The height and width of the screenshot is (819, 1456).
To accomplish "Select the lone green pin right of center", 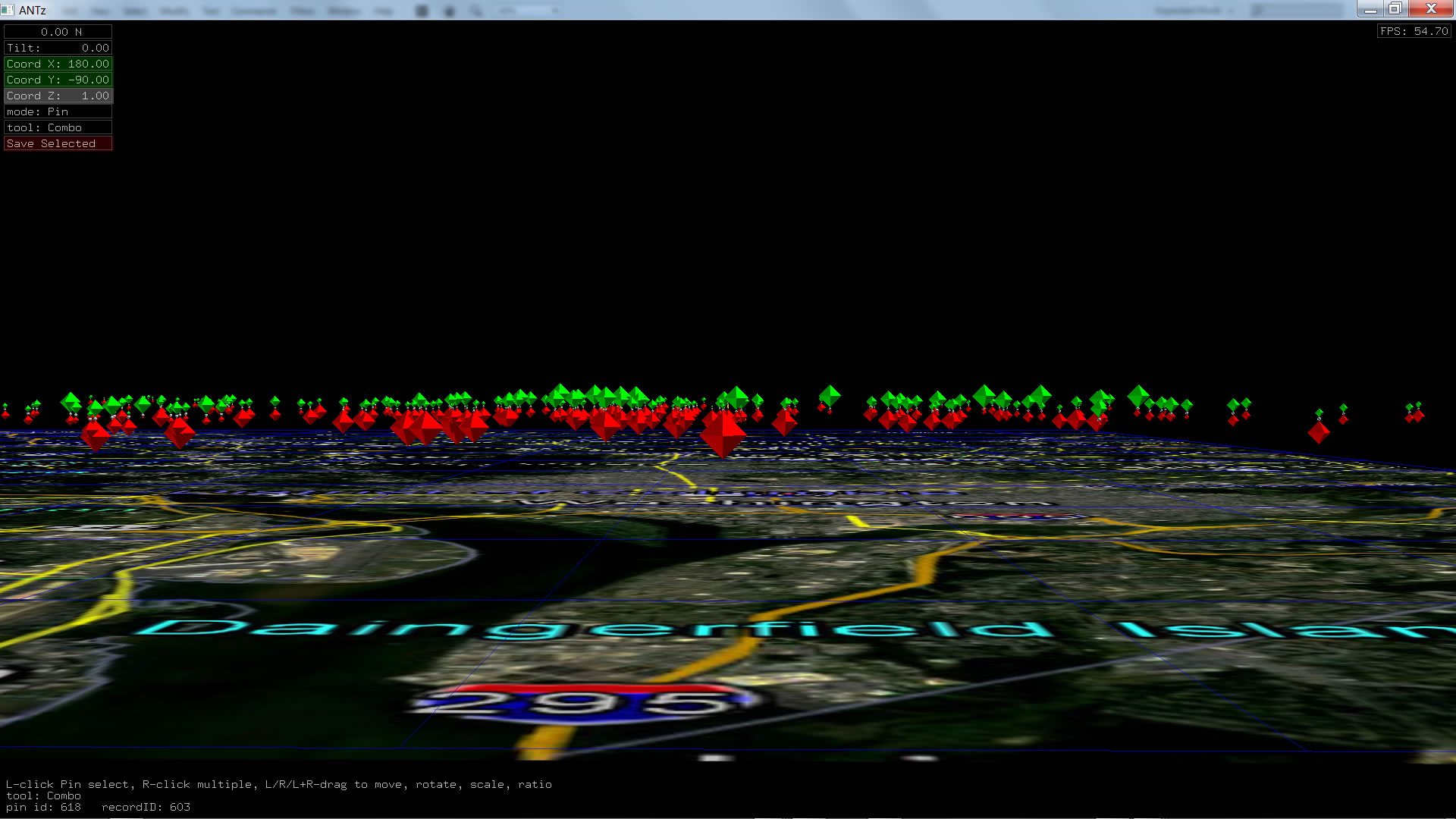I will pos(830,395).
